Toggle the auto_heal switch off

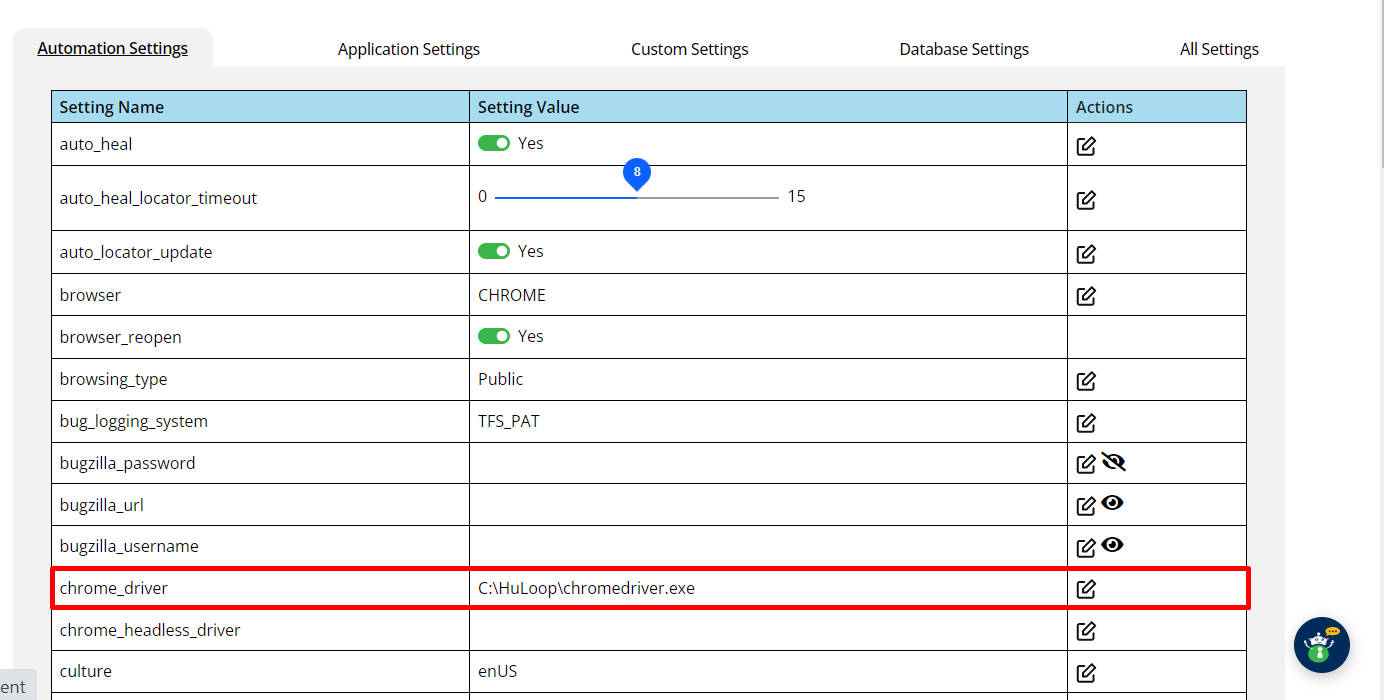(494, 143)
